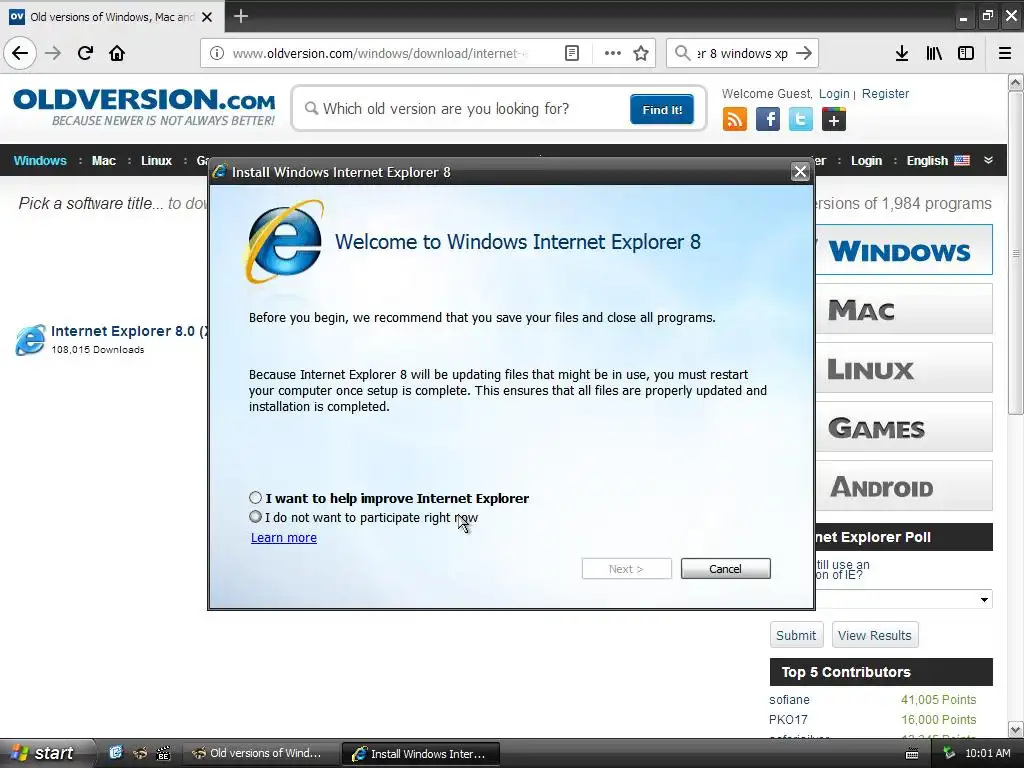Viewport: 1024px width, 768px height.
Task: Open the MAC category banner
Action: [x=904, y=309]
